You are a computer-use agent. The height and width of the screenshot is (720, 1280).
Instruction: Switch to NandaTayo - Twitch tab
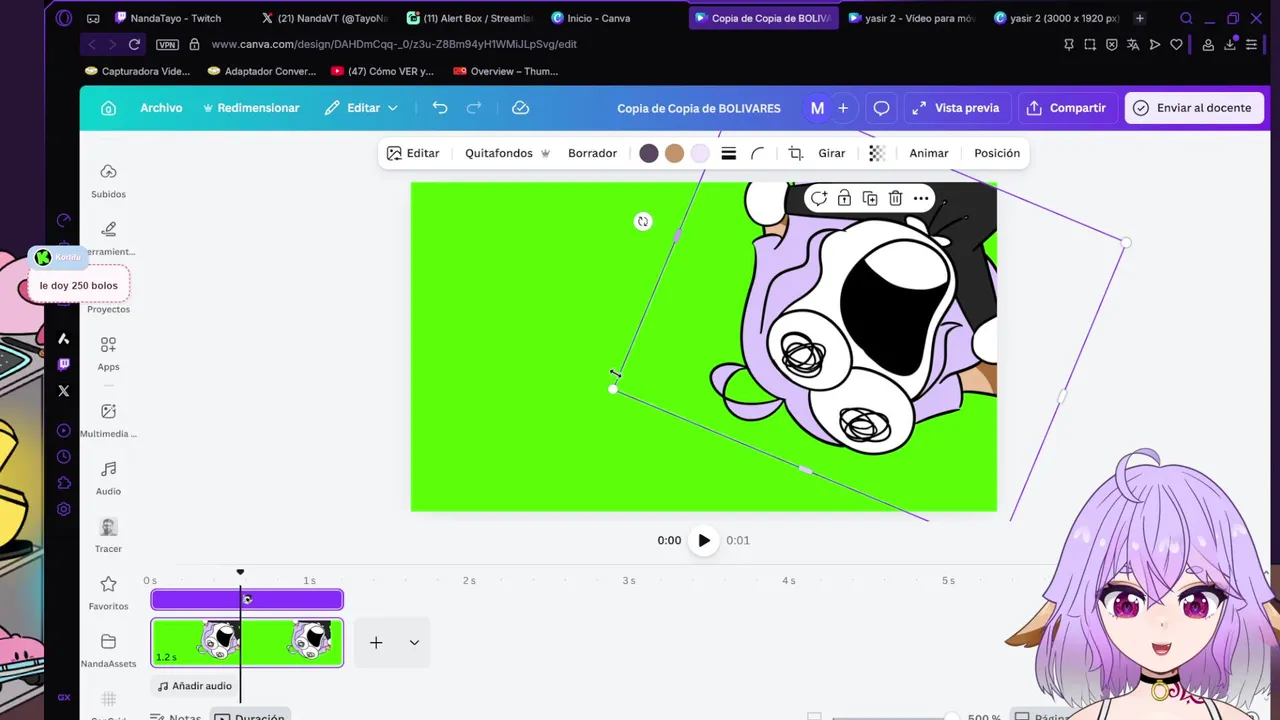tap(168, 18)
